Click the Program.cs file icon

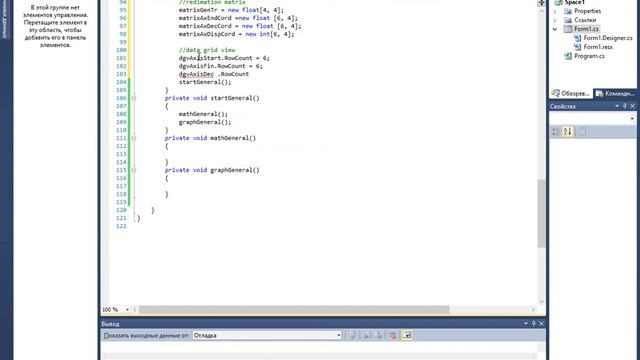click(x=568, y=56)
